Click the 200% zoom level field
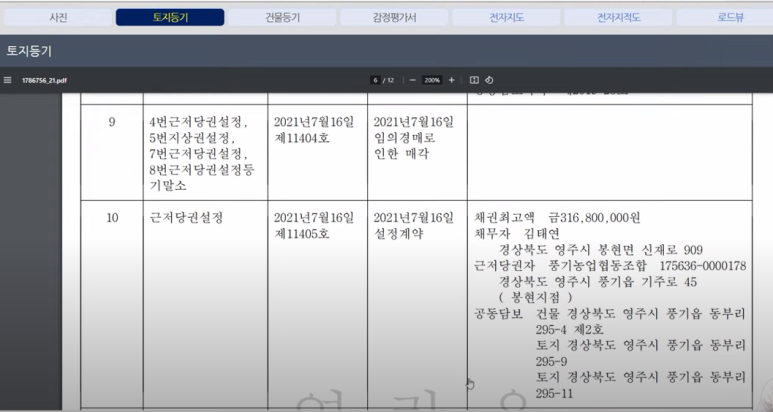773x412 pixels. tap(432, 80)
